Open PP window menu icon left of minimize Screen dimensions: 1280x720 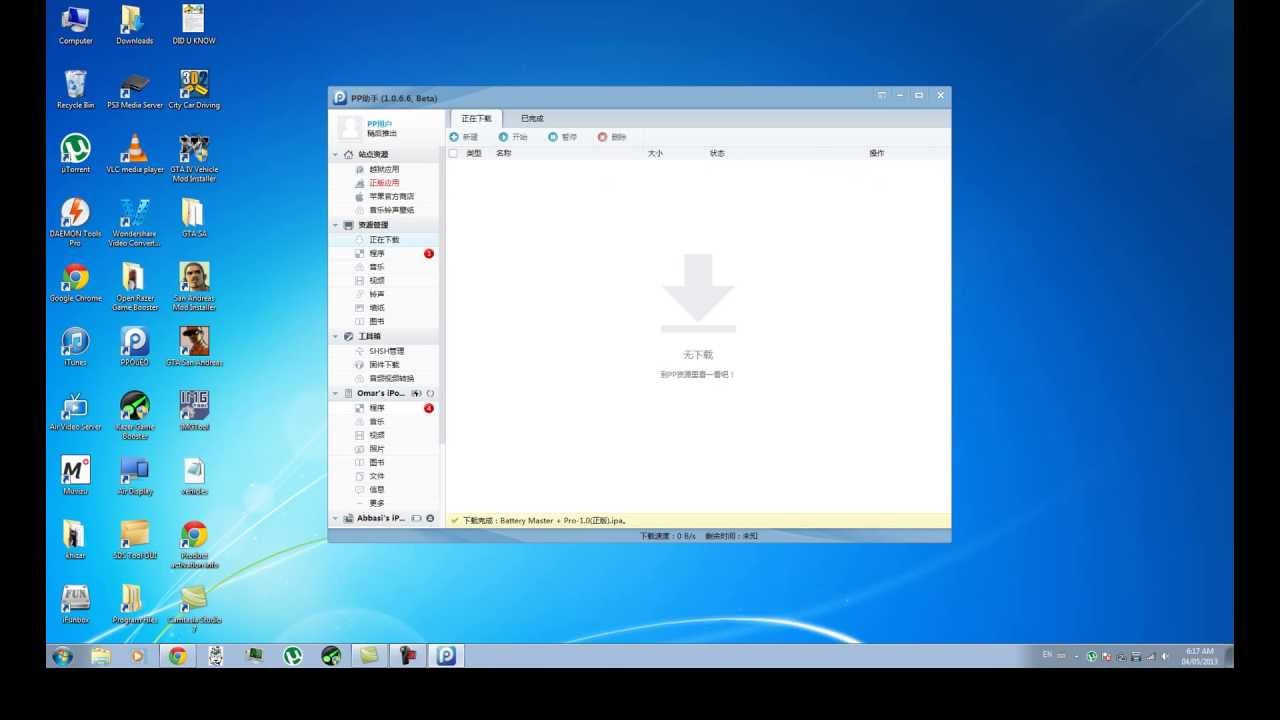[x=882, y=95]
